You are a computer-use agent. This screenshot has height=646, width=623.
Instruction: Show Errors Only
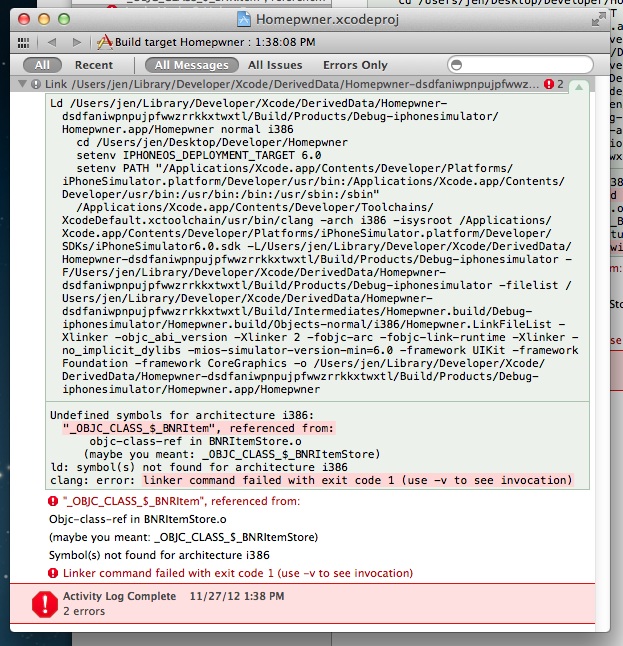pos(355,65)
